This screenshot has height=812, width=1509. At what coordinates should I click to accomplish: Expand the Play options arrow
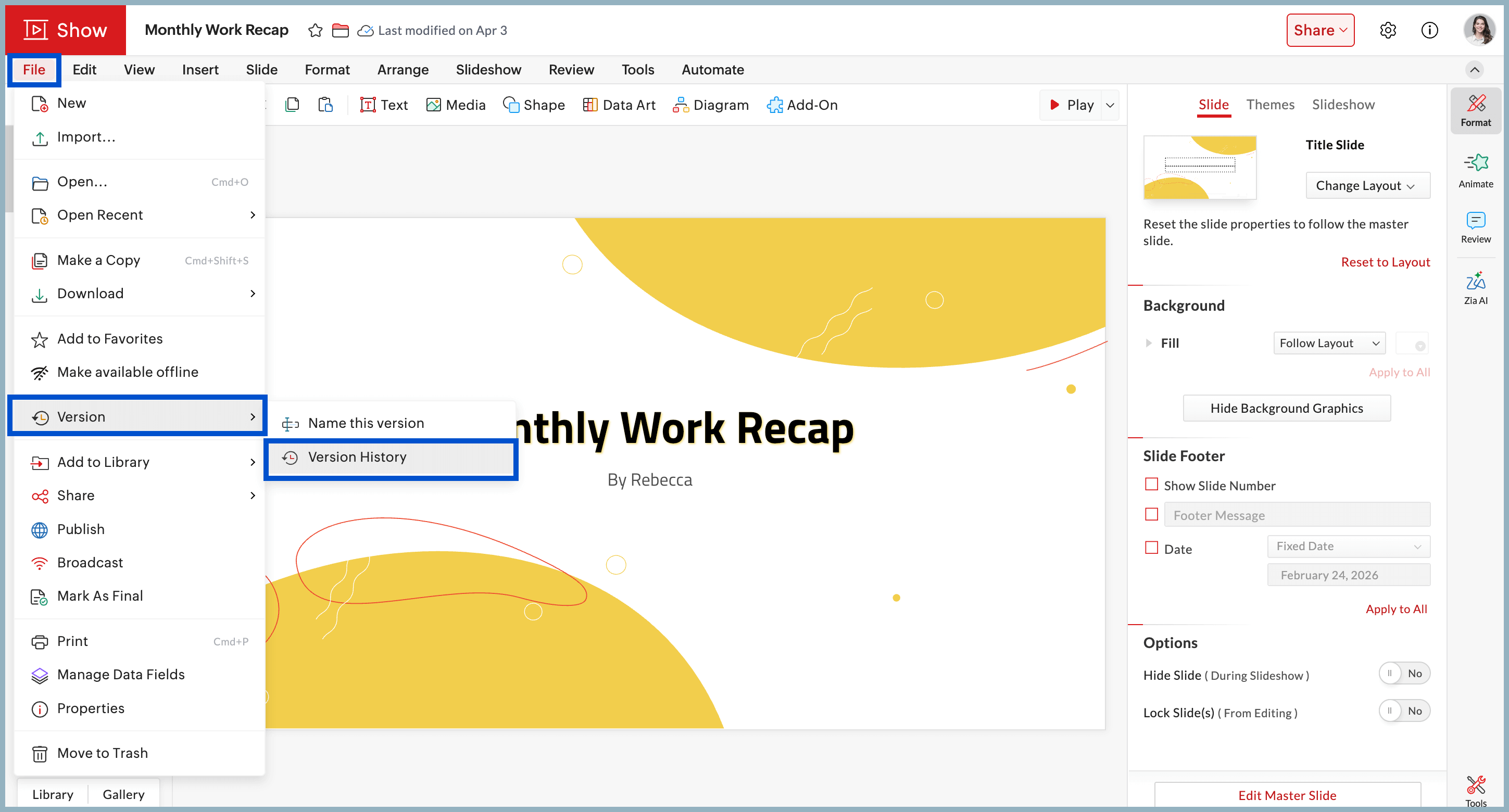[x=1110, y=105]
